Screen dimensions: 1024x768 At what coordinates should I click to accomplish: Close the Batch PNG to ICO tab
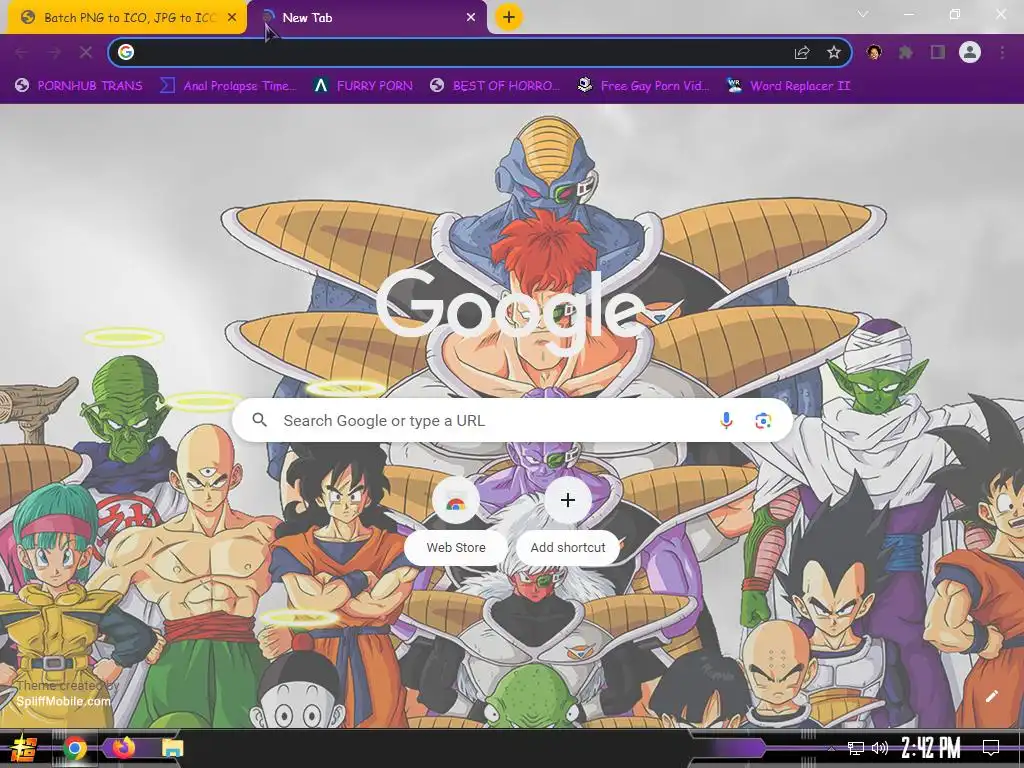[232, 18]
